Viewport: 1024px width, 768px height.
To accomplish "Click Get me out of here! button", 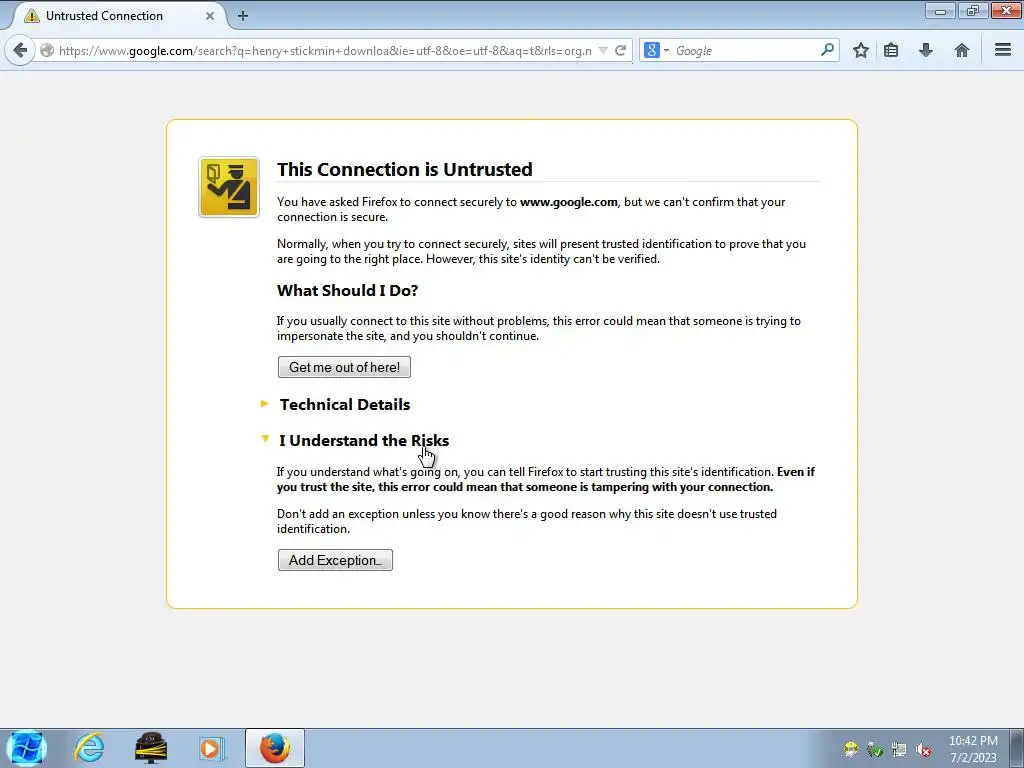I will pyautogui.click(x=344, y=367).
